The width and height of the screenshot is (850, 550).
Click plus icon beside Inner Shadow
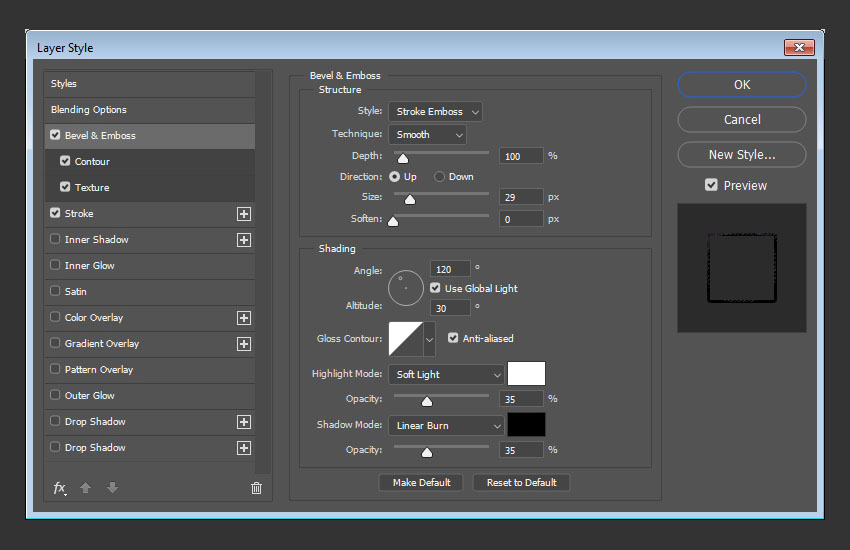click(243, 240)
